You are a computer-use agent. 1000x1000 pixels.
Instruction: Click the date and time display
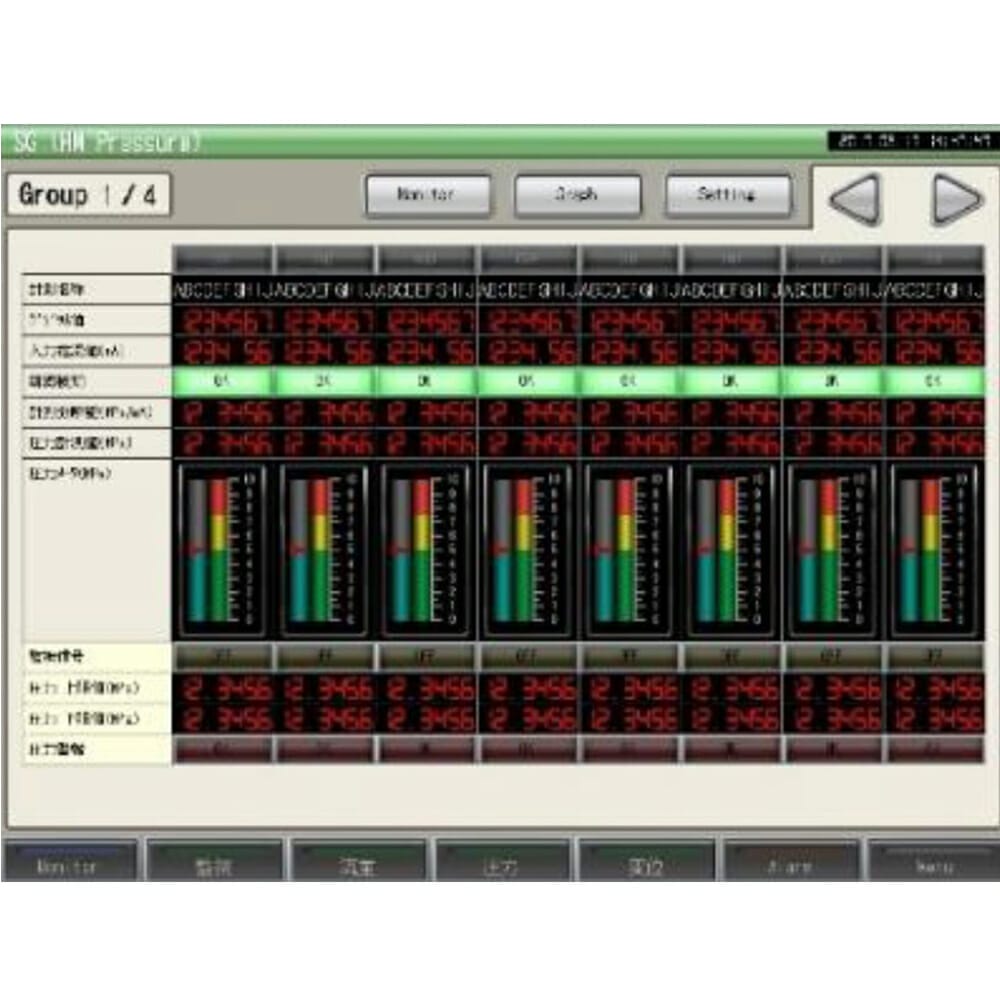[909, 141]
